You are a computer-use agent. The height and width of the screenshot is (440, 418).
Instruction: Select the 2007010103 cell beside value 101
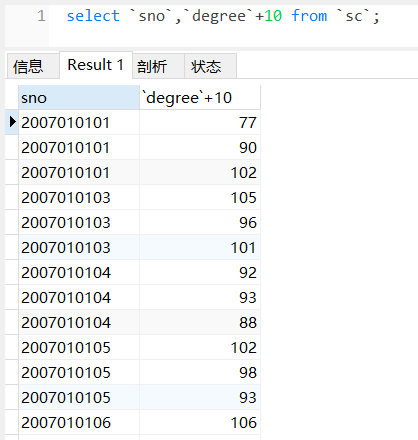click(79, 247)
